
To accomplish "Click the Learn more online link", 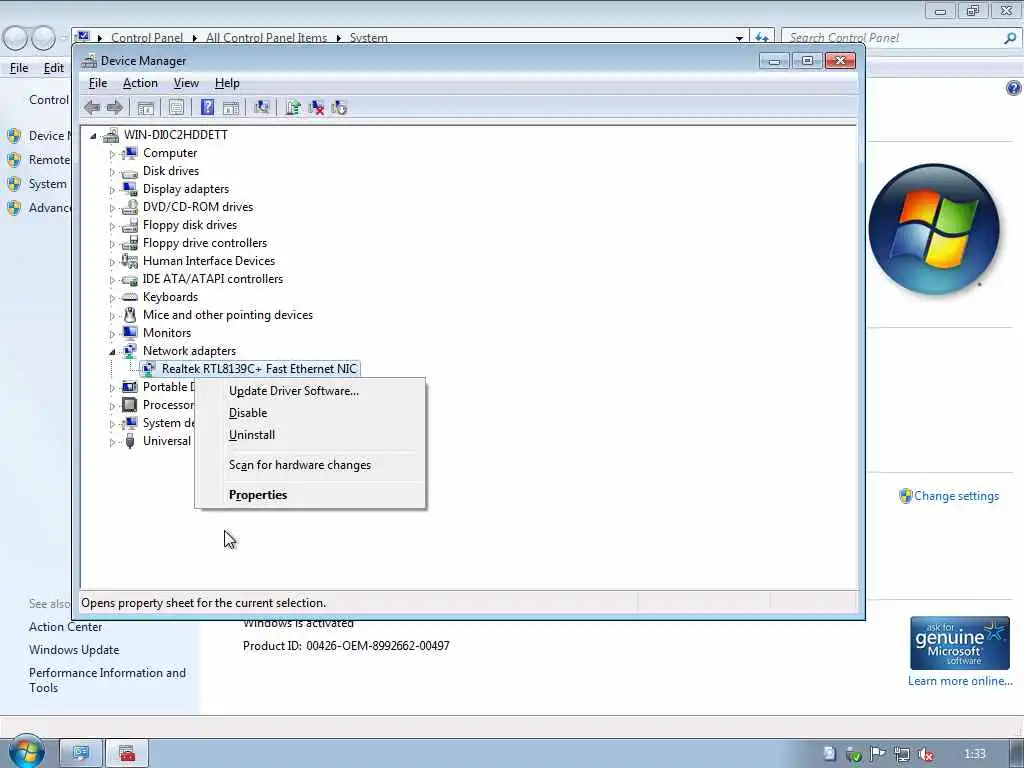I will click(x=960, y=681).
